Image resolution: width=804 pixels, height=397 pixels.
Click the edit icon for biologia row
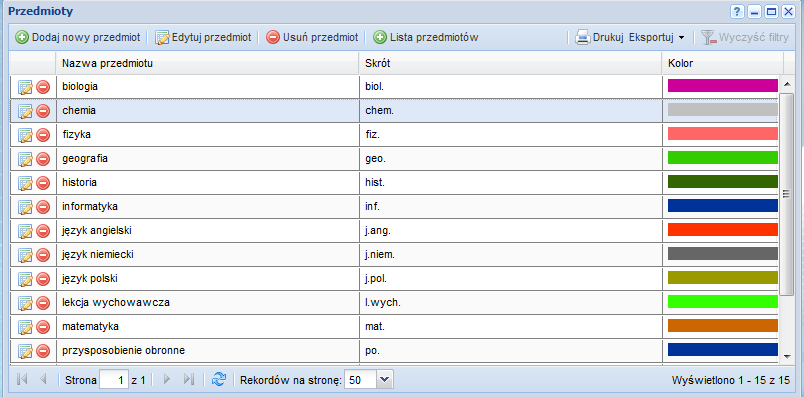coord(25,87)
